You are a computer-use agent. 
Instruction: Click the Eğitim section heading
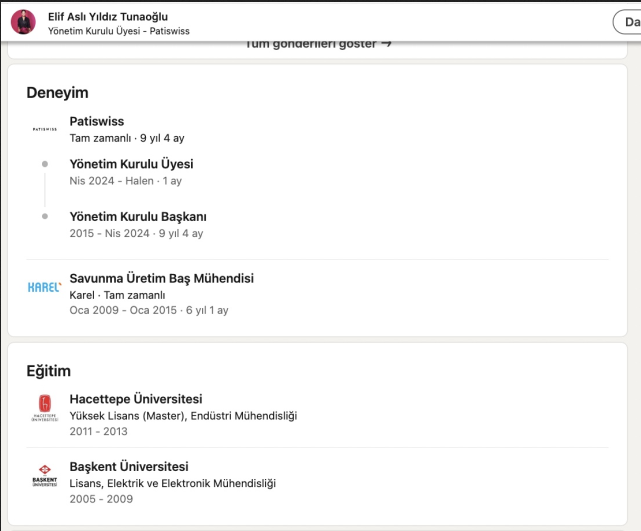48,371
